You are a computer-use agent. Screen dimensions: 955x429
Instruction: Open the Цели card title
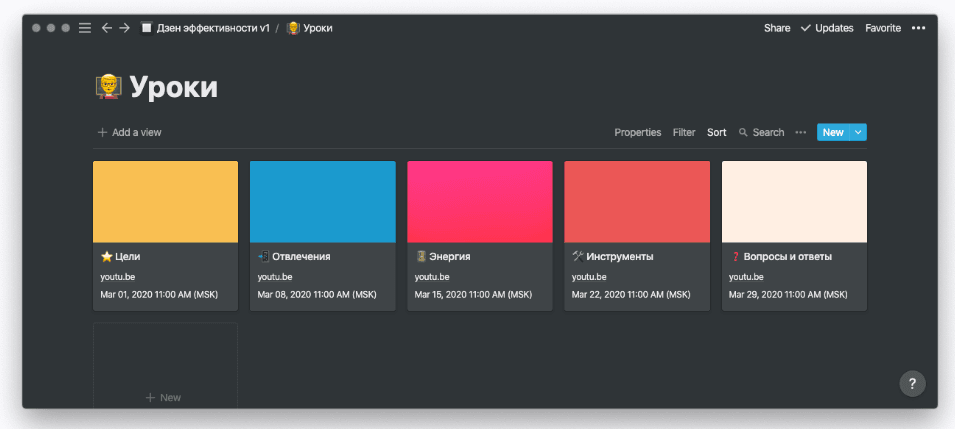[x=127, y=257]
